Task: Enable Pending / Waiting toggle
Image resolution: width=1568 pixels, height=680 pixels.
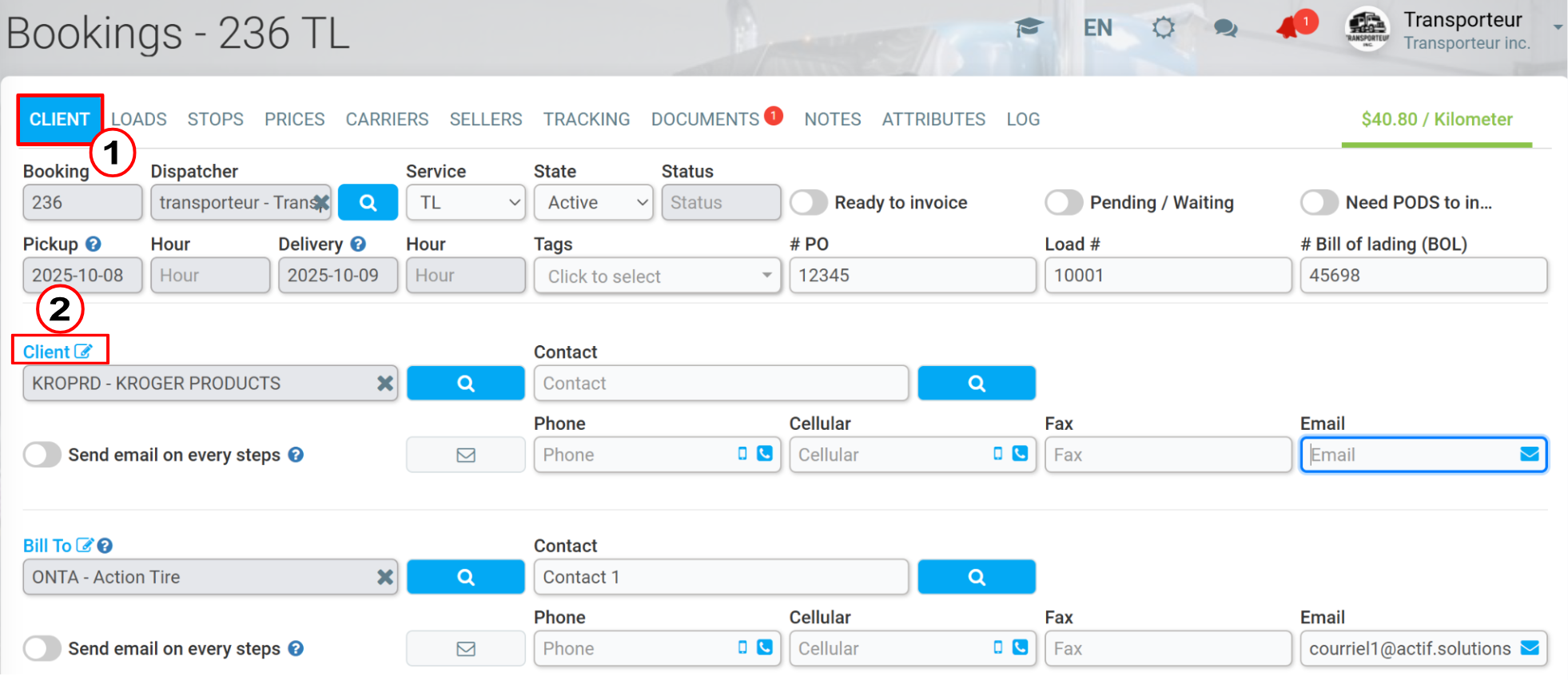Action: click(x=1064, y=202)
